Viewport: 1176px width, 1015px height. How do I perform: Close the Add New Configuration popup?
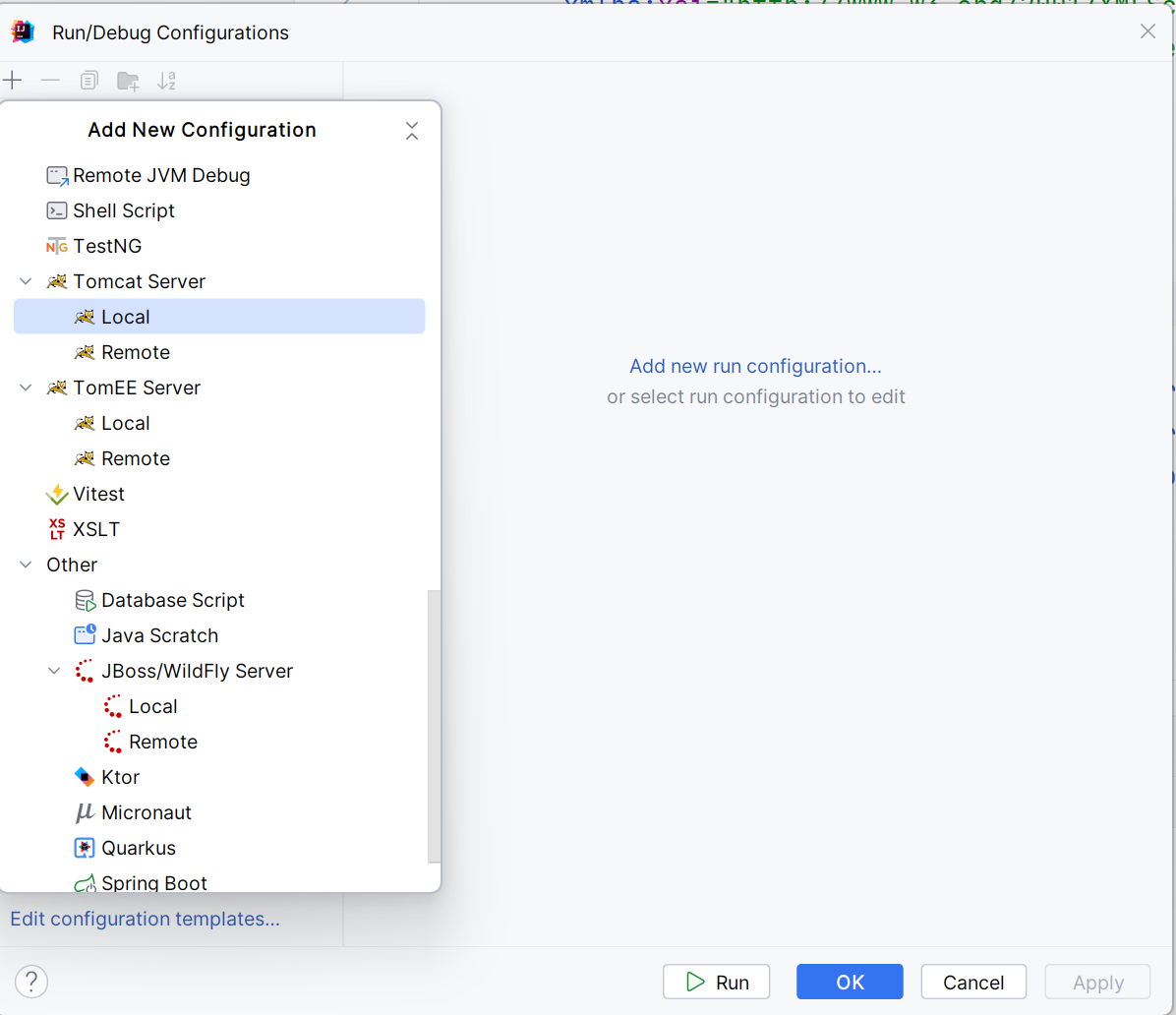[412, 131]
